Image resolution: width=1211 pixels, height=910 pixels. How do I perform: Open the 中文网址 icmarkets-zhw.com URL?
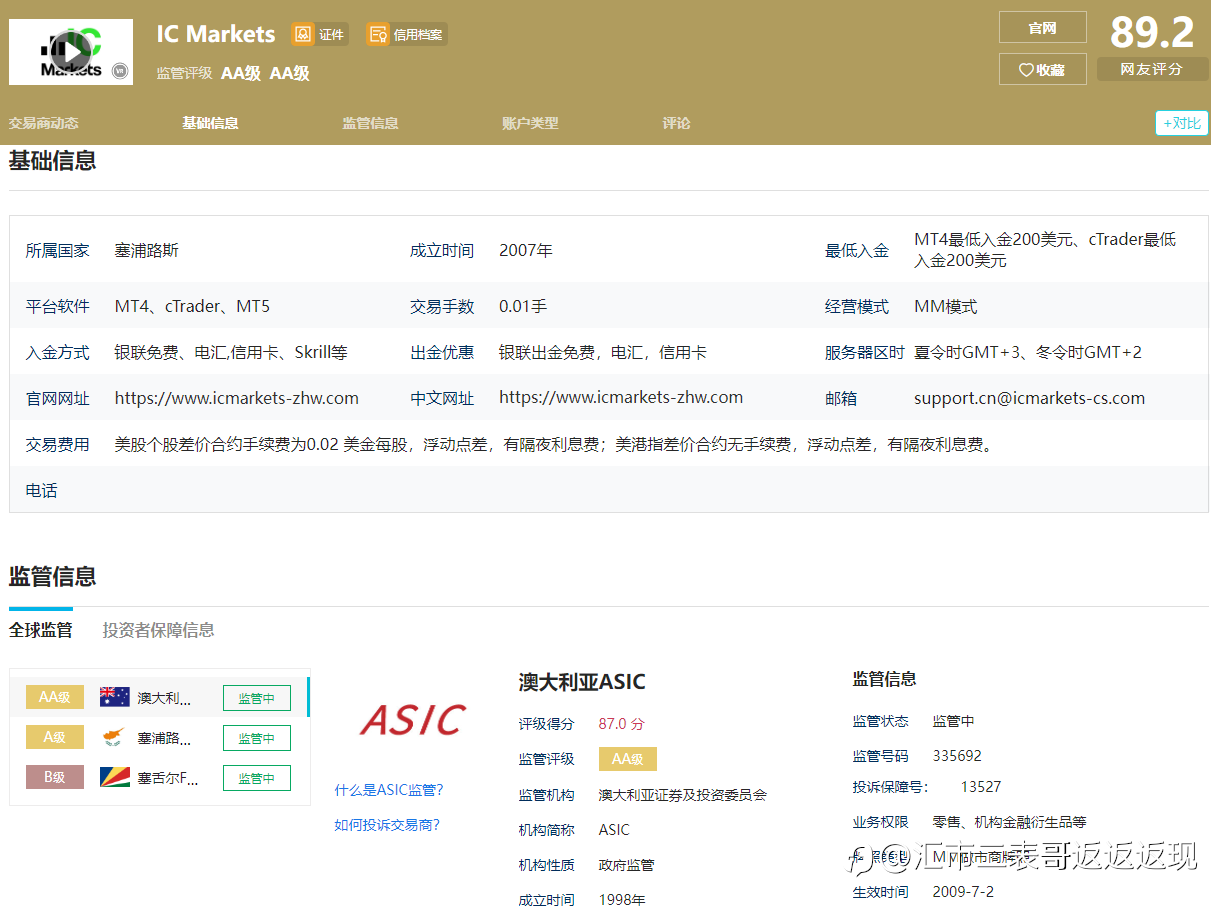[x=621, y=397]
